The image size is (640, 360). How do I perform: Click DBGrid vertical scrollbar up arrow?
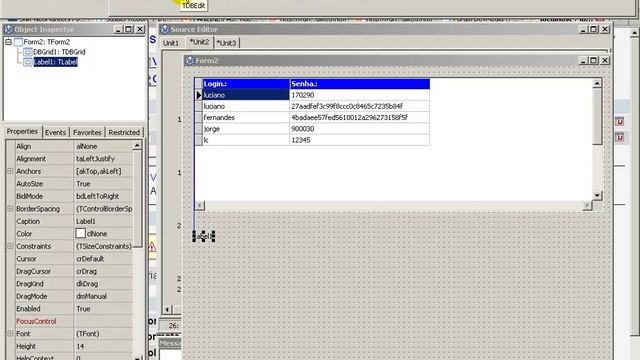tap(597, 83)
